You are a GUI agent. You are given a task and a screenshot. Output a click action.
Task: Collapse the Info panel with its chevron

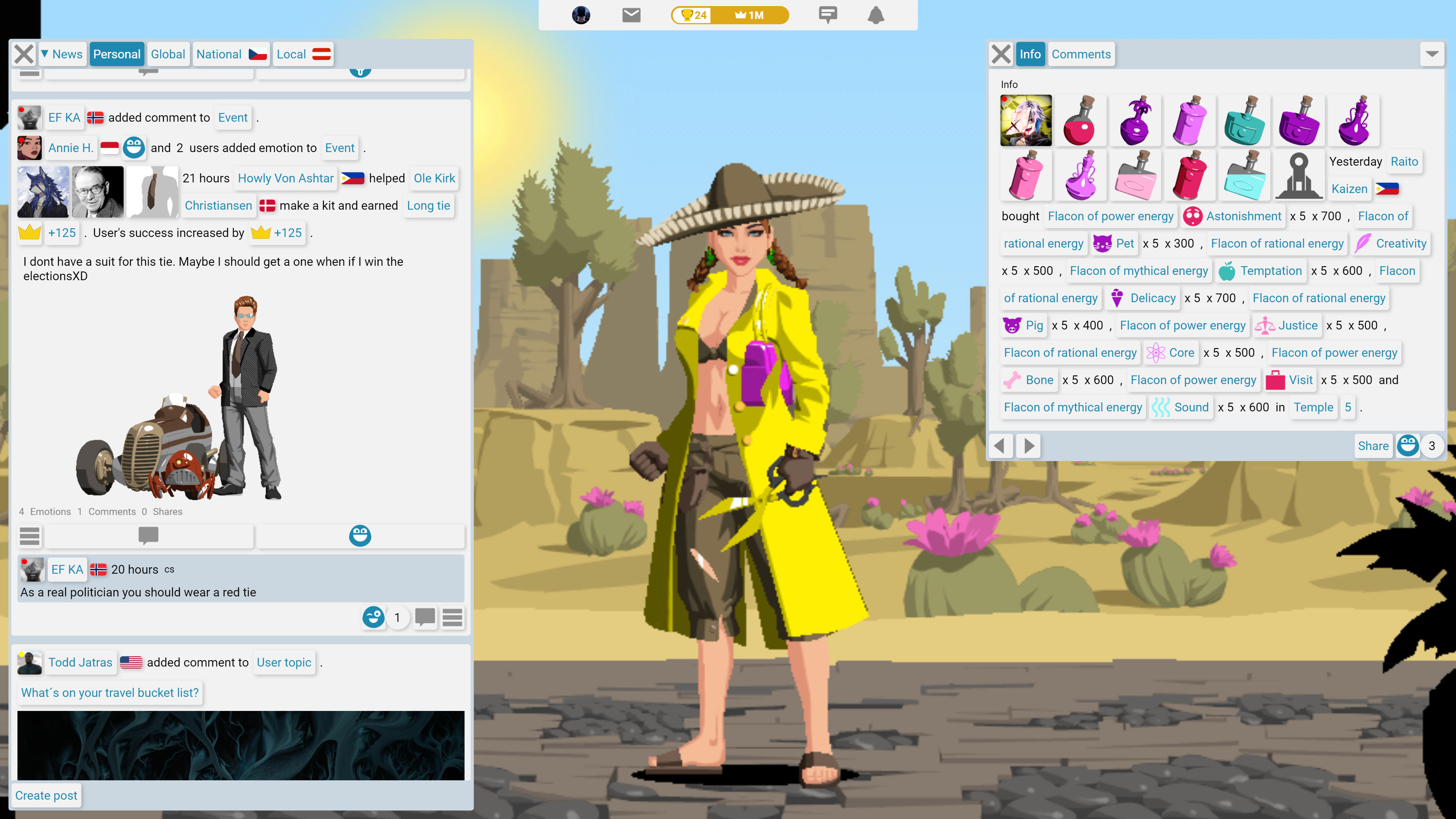(1432, 54)
